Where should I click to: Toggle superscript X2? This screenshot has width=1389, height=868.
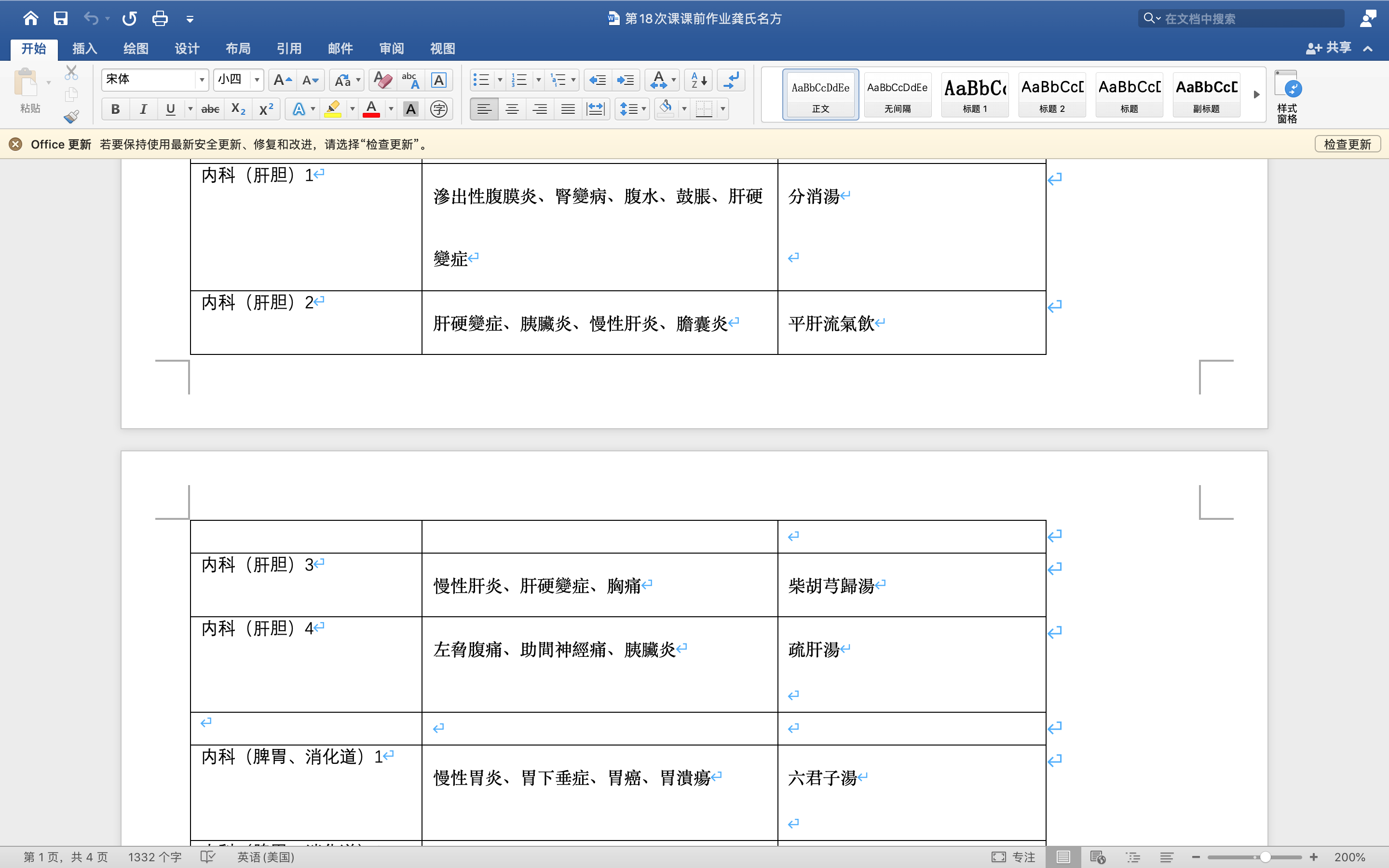[x=266, y=109]
